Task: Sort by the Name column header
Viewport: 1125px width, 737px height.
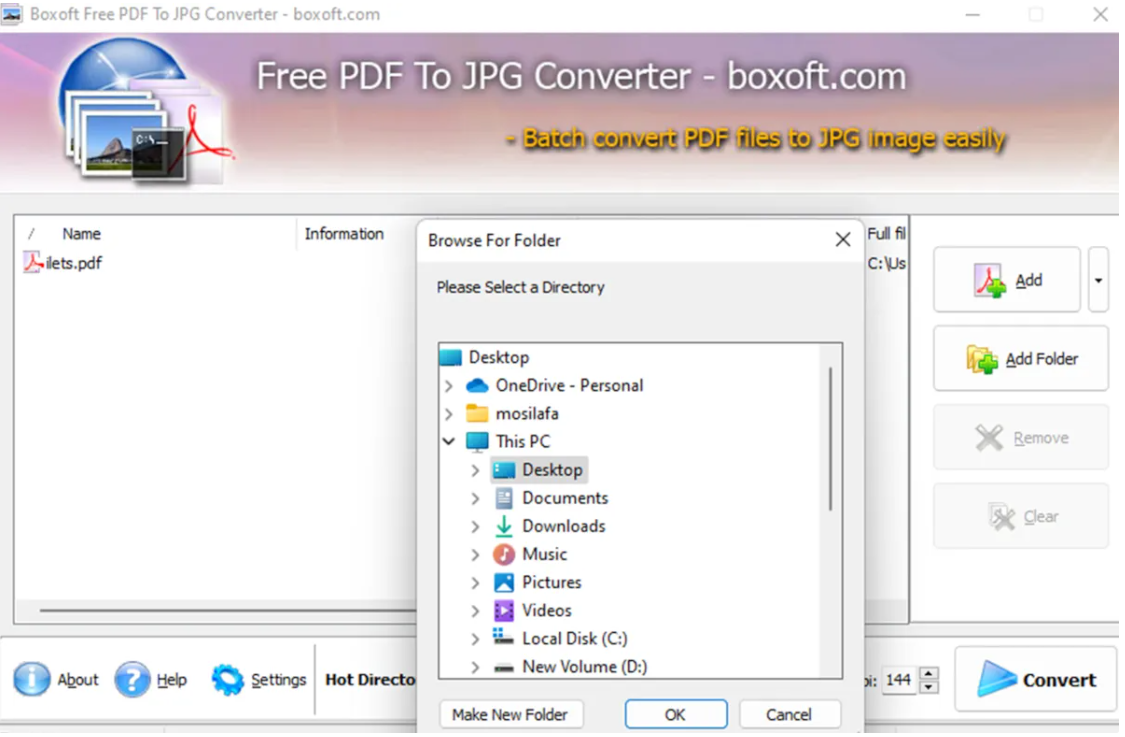Action: (81, 235)
